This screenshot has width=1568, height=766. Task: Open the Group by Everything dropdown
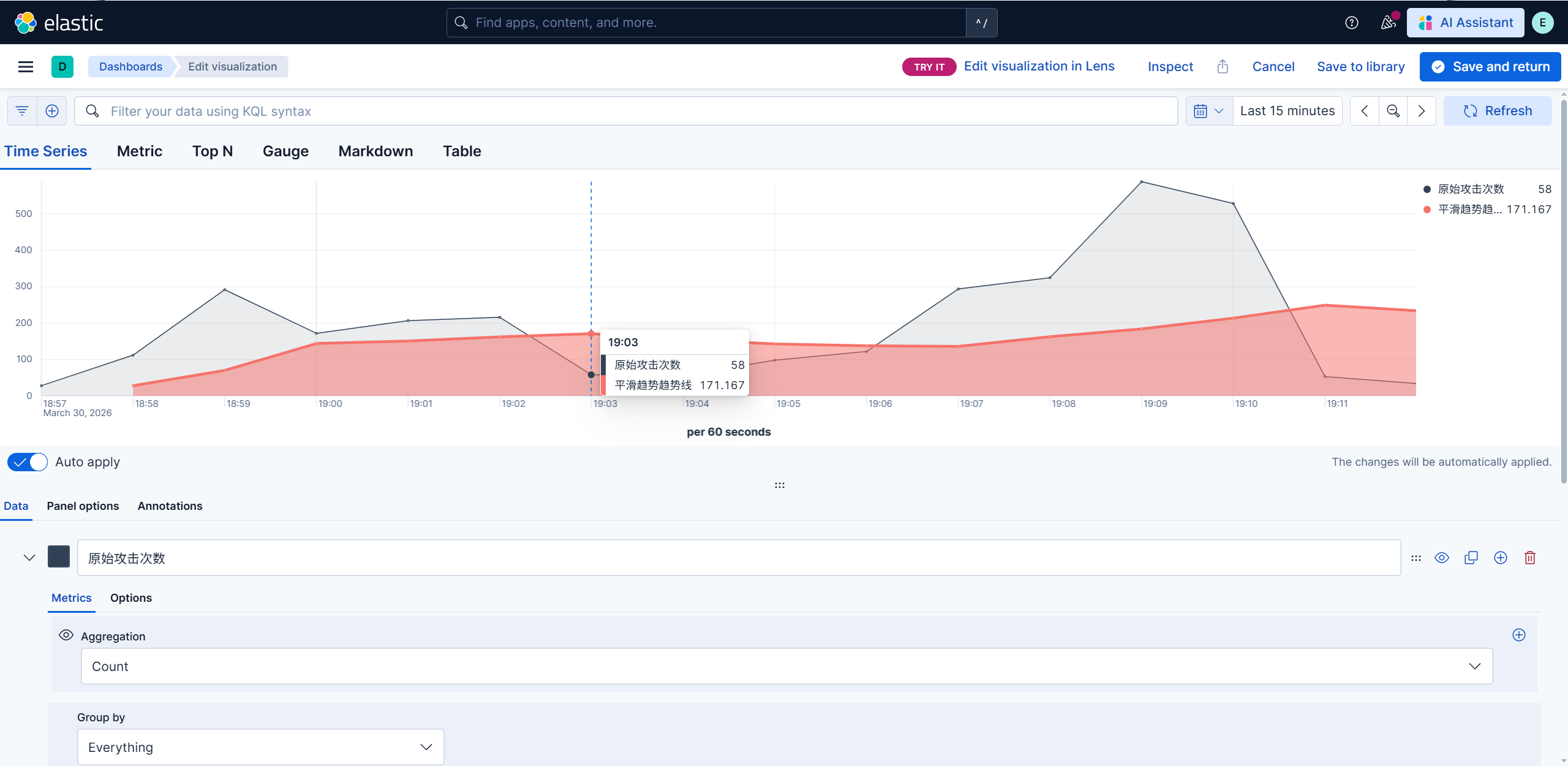pos(260,747)
